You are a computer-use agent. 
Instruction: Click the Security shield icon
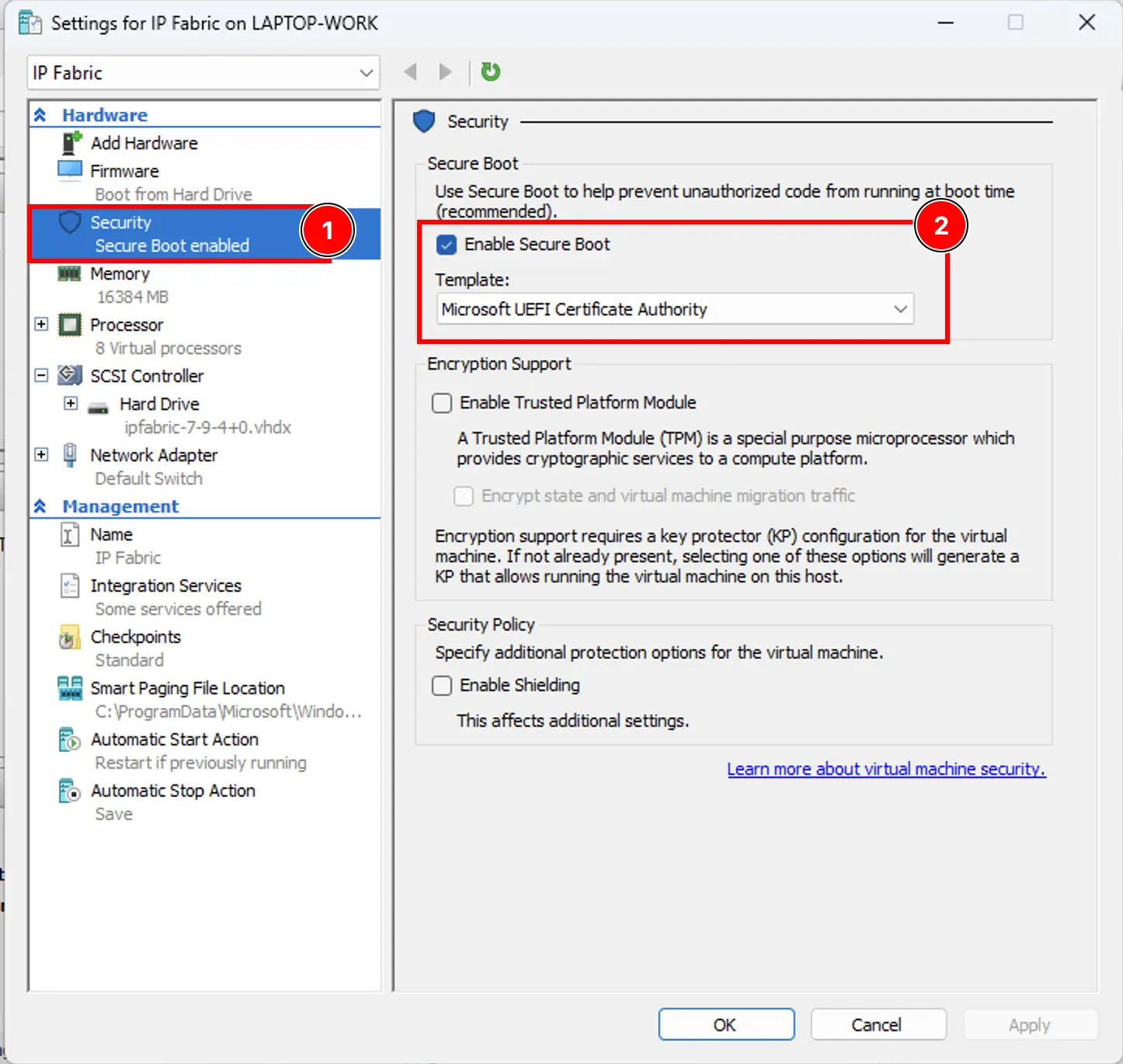69,221
